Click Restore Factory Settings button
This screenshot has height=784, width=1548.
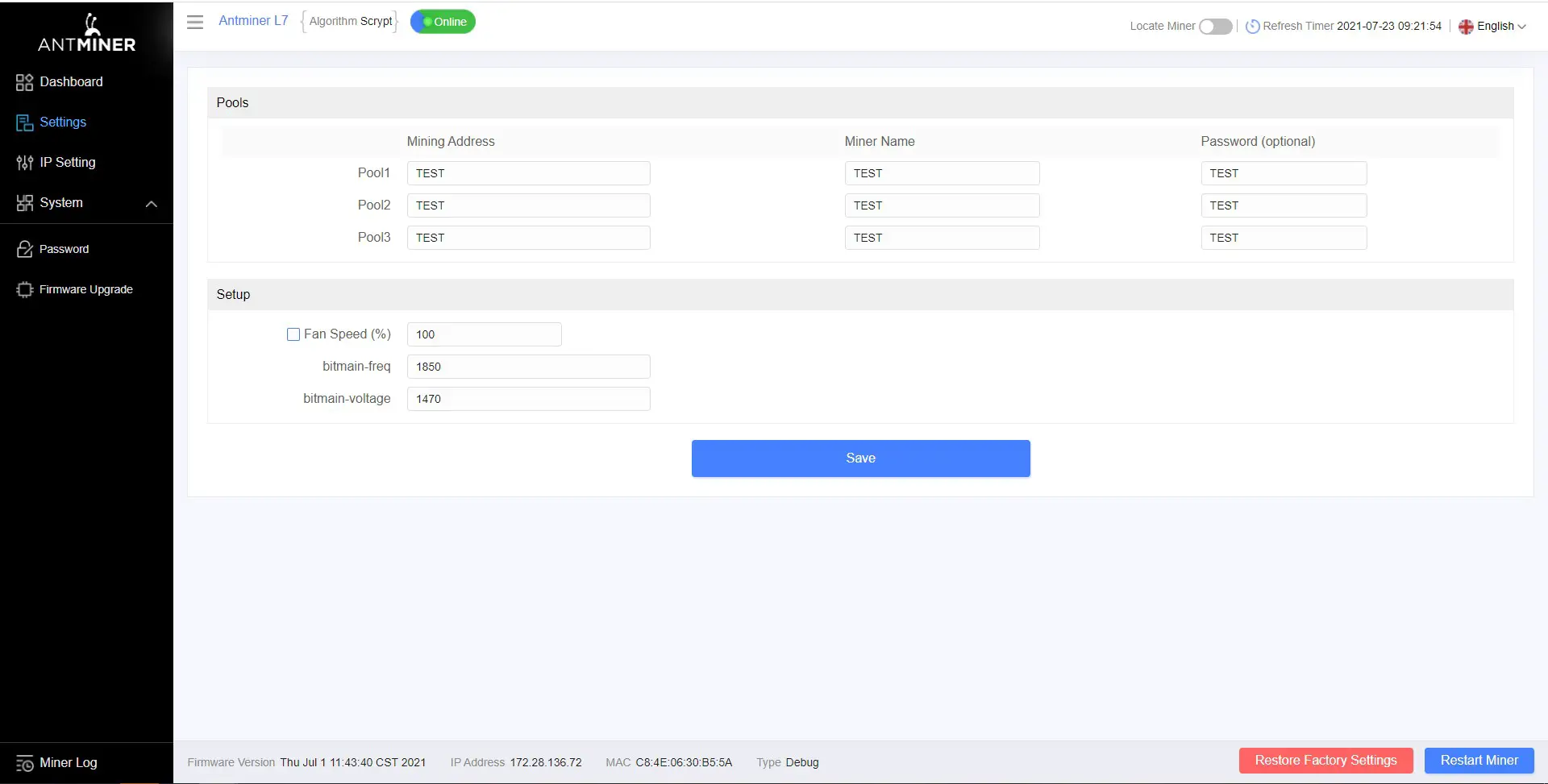(1326, 761)
